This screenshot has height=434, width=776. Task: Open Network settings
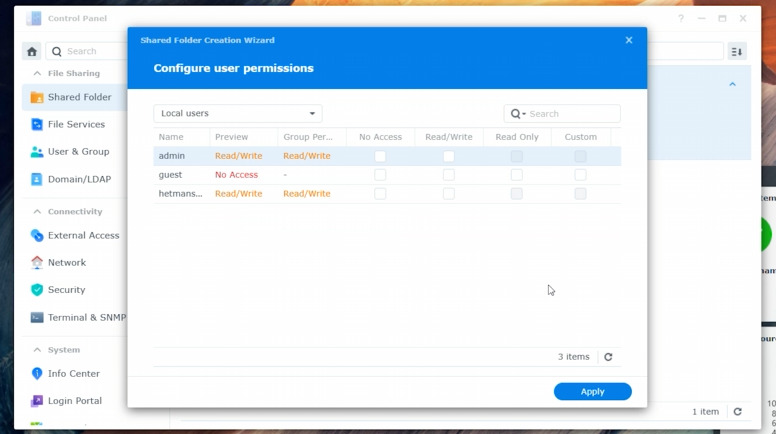pyautogui.click(x=67, y=262)
